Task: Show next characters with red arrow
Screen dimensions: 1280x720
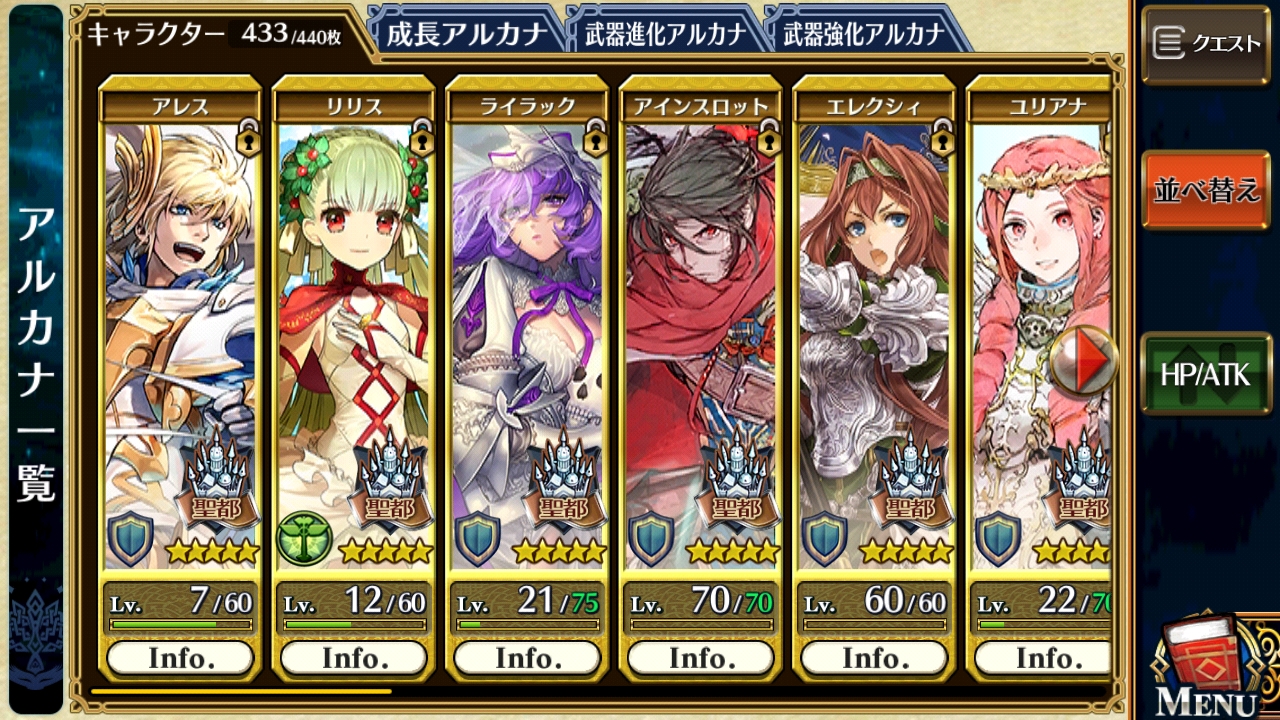Action: click(1084, 360)
